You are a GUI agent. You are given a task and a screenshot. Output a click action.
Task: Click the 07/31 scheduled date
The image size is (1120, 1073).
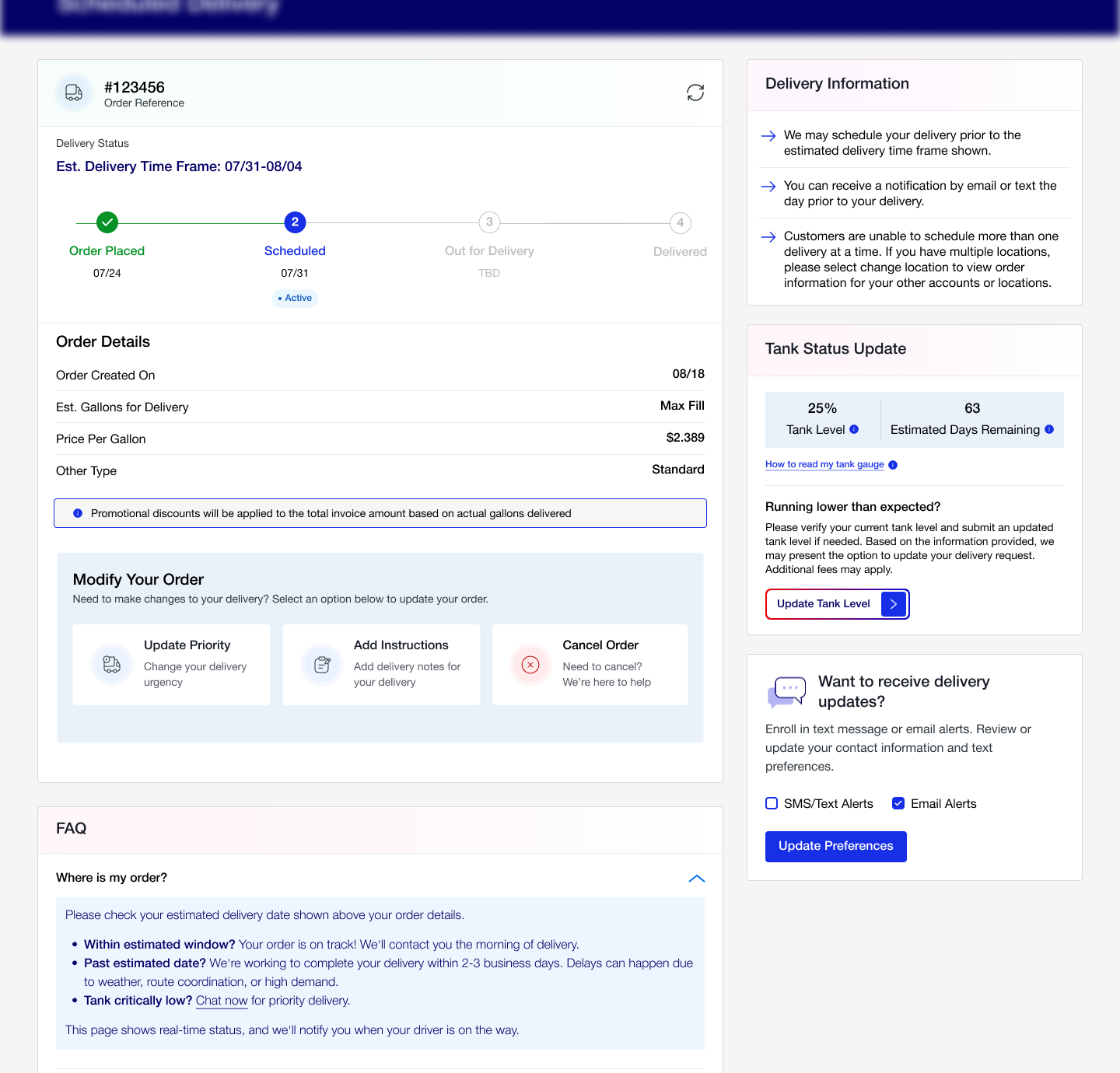(295, 273)
